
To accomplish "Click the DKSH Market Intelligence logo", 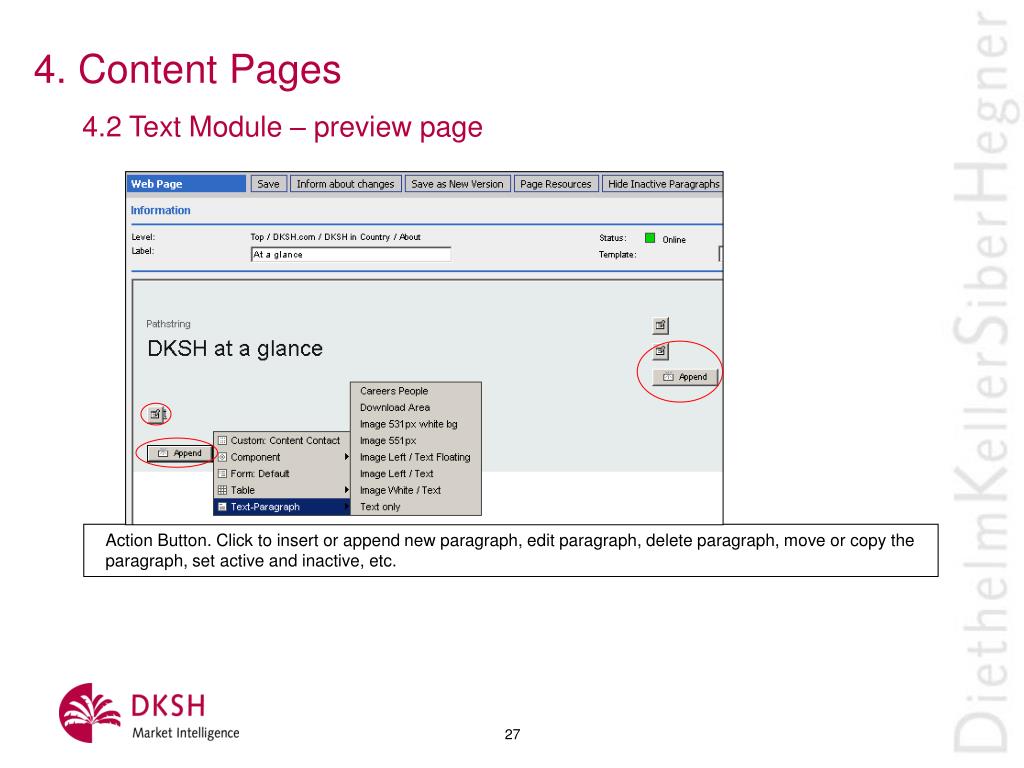I will coord(150,713).
